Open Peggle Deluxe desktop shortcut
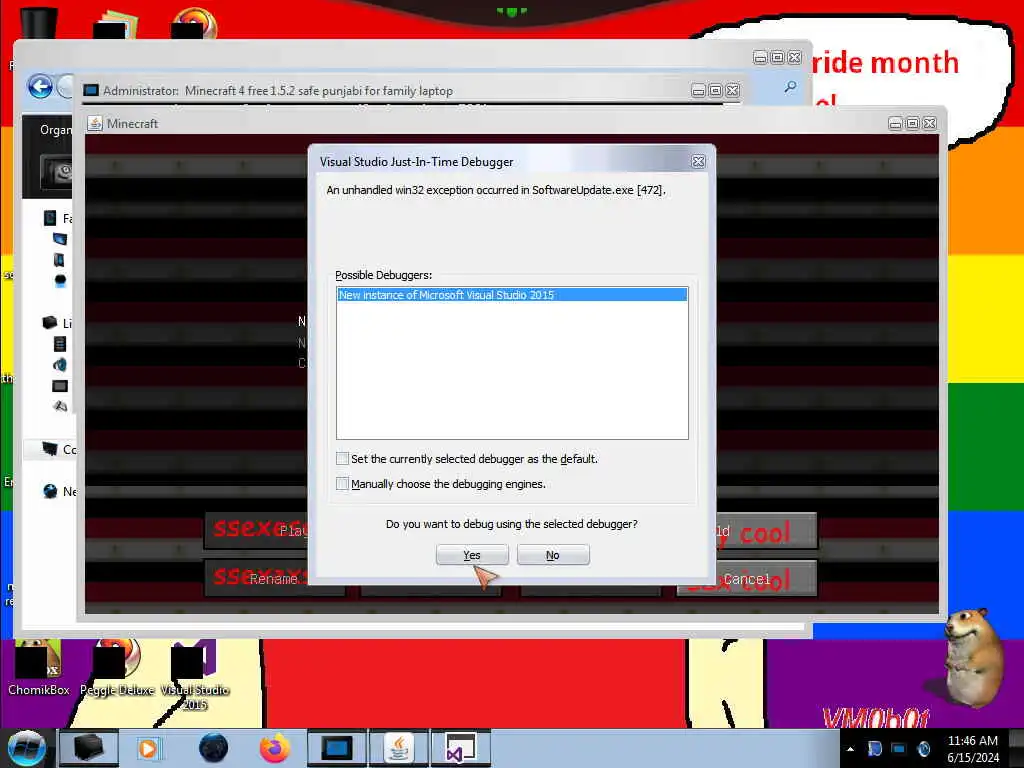The width and height of the screenshot is (1024, 768). (117, 668)
